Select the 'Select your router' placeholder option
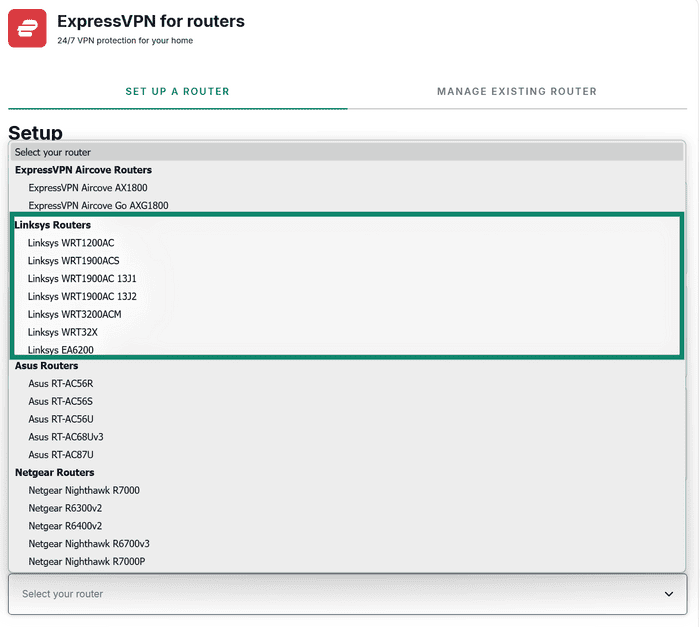 (x=347, y=152)
